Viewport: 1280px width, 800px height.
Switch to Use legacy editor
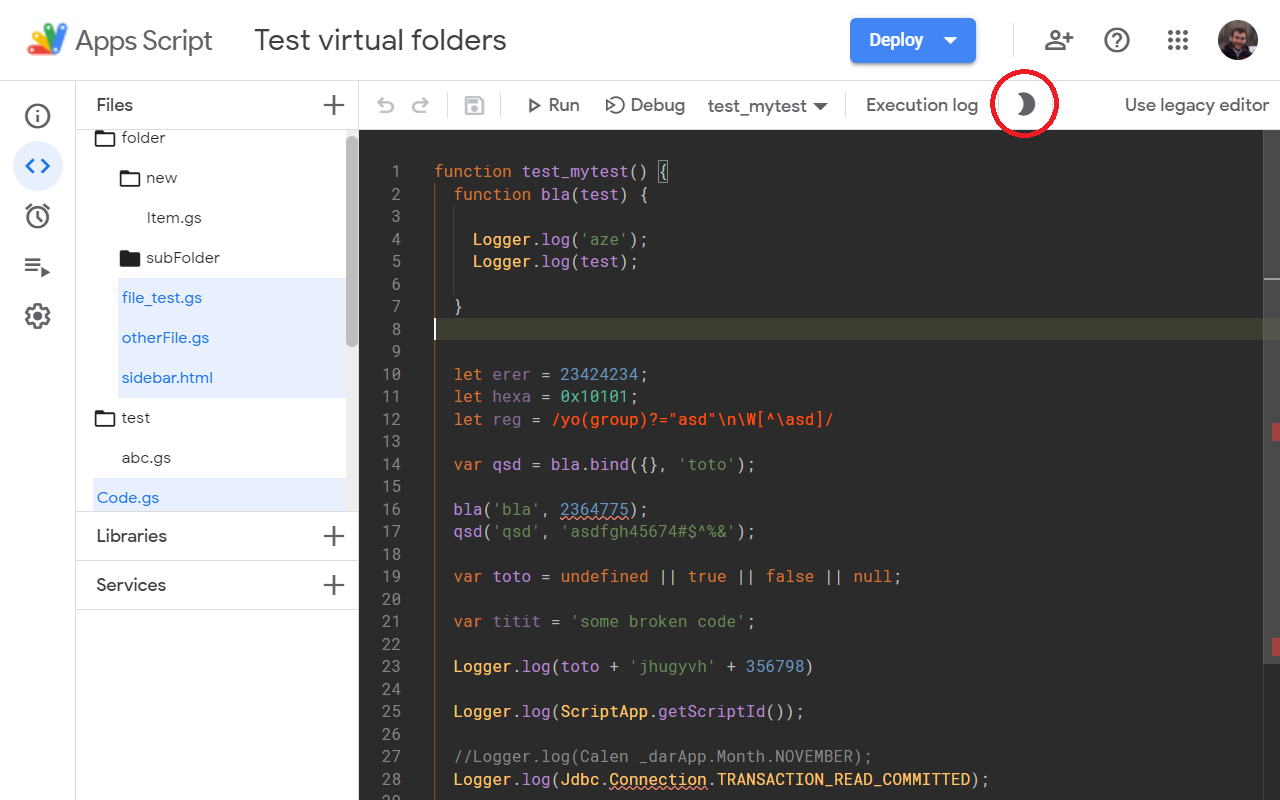(1196, 104)
